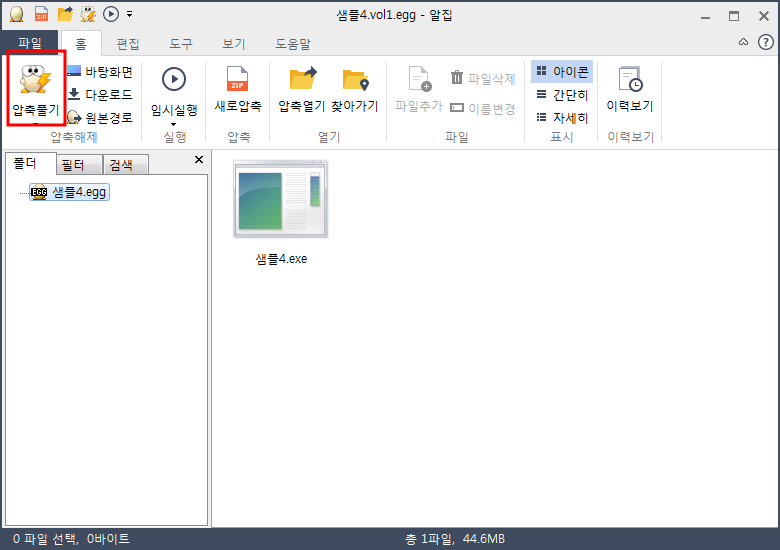Run the 임시실행 temporary execute button
This screenshot has height=550, width=780.
174,91
